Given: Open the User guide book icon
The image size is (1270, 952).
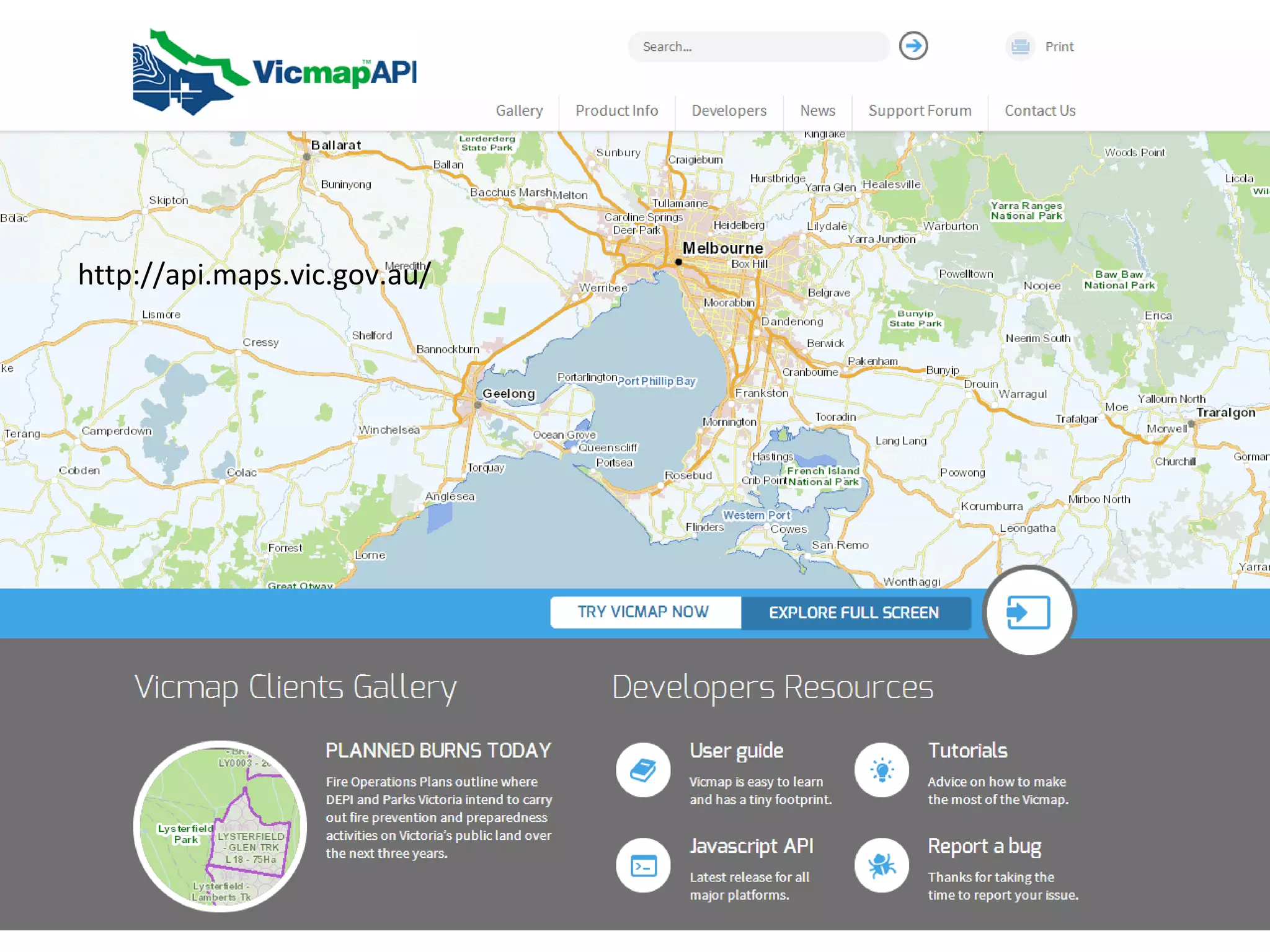Looking at the screenshot, I should click(643, 770).
